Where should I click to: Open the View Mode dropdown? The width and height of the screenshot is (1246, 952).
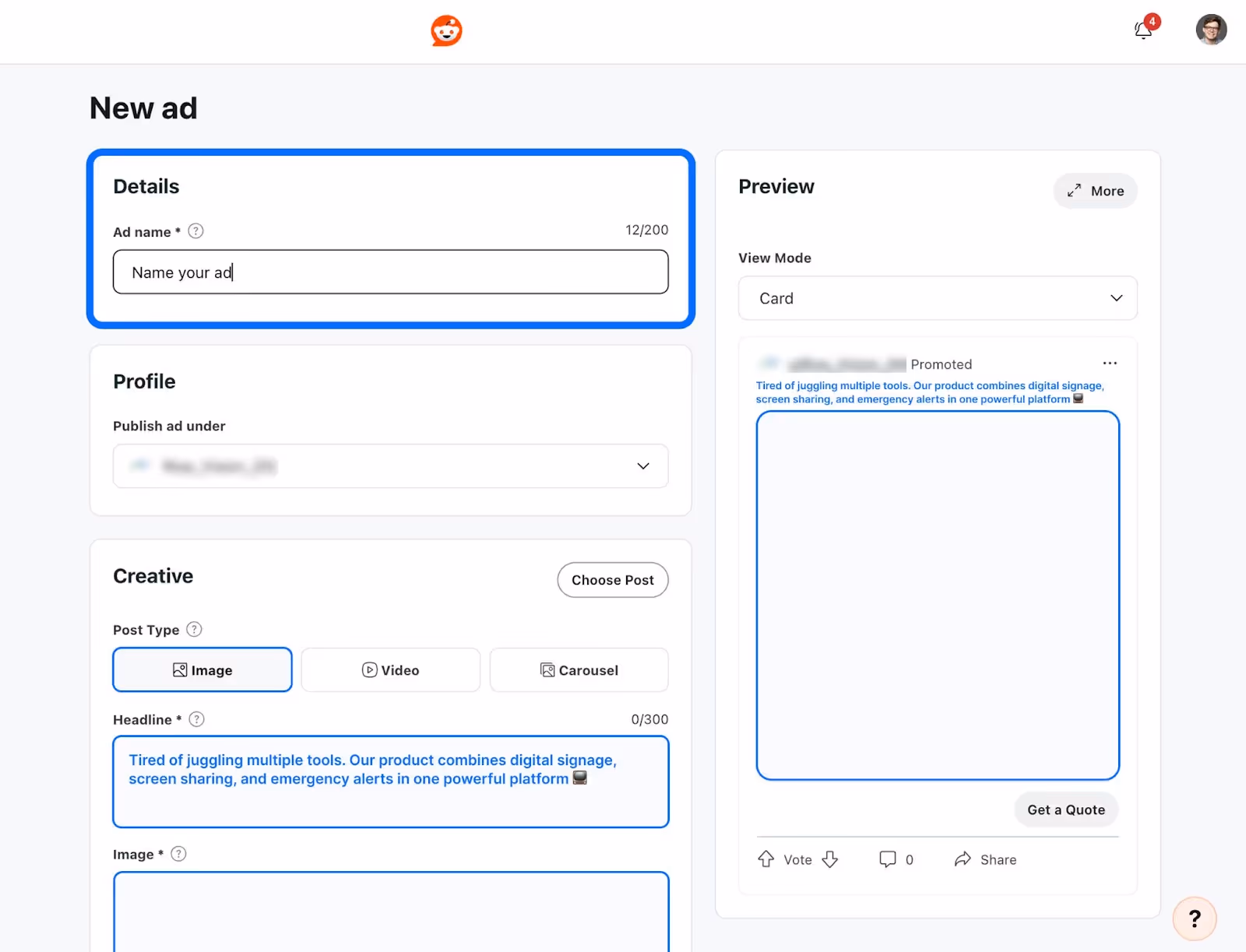point(937,298)
